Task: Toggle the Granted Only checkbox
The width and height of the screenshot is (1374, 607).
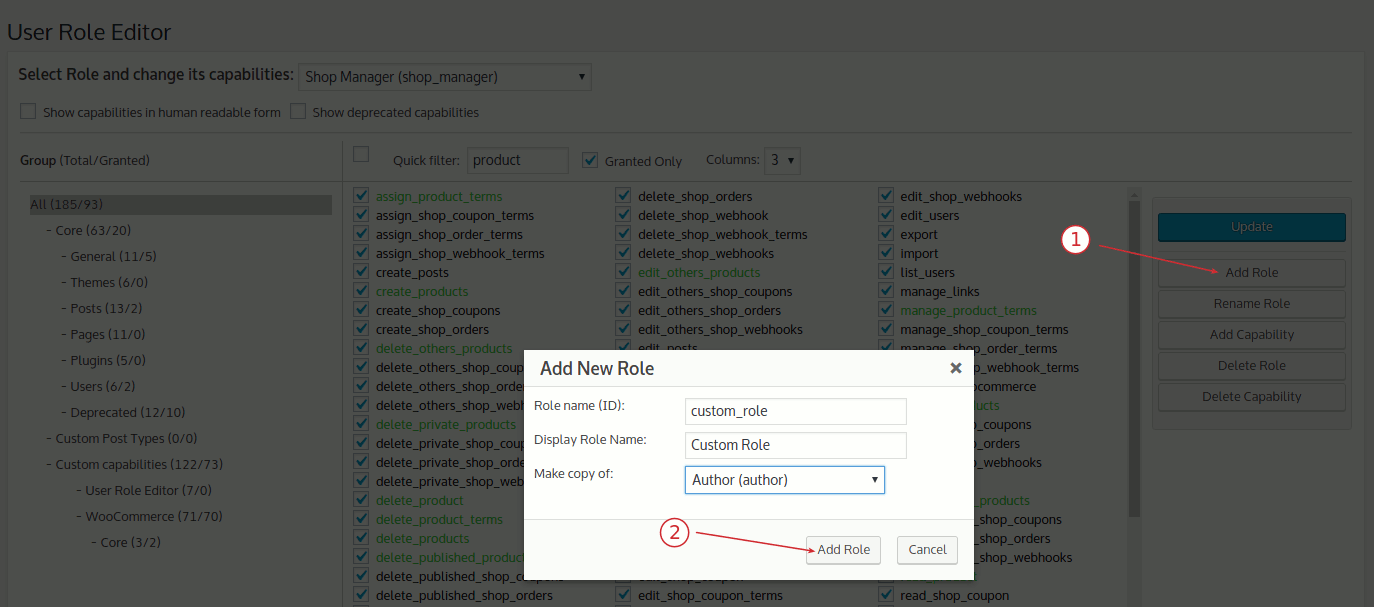Action: (x=590, y=160)
